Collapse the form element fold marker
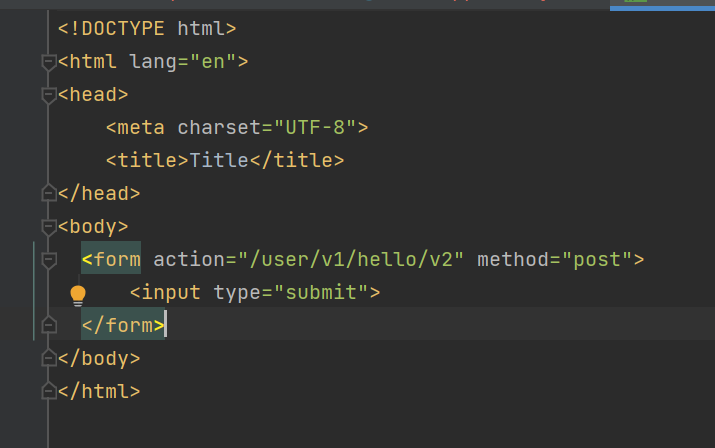Image resolution: width=715 pixels, height=448 pixels. coord(48,260)
